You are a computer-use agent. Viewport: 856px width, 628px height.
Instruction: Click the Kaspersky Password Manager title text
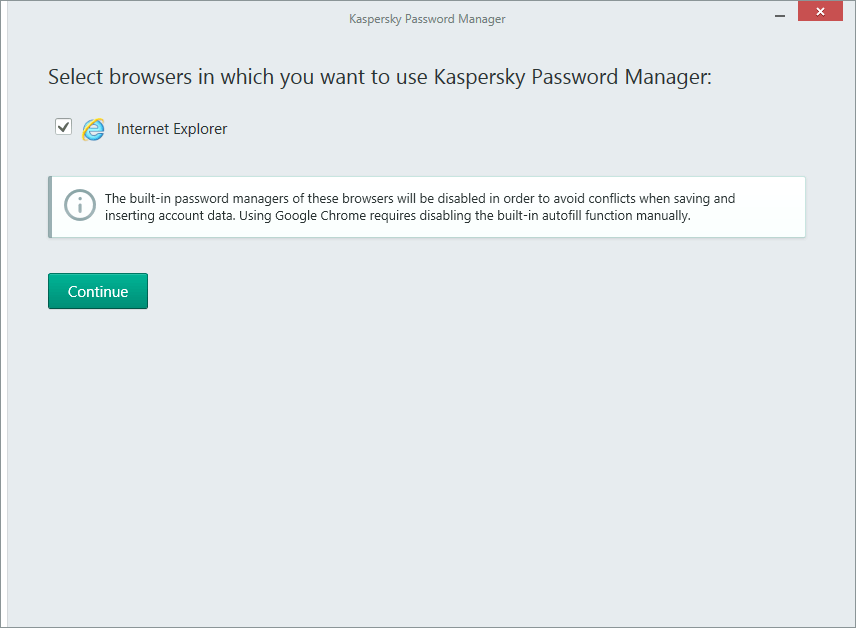pyautogui.click(x=427, y=19)
